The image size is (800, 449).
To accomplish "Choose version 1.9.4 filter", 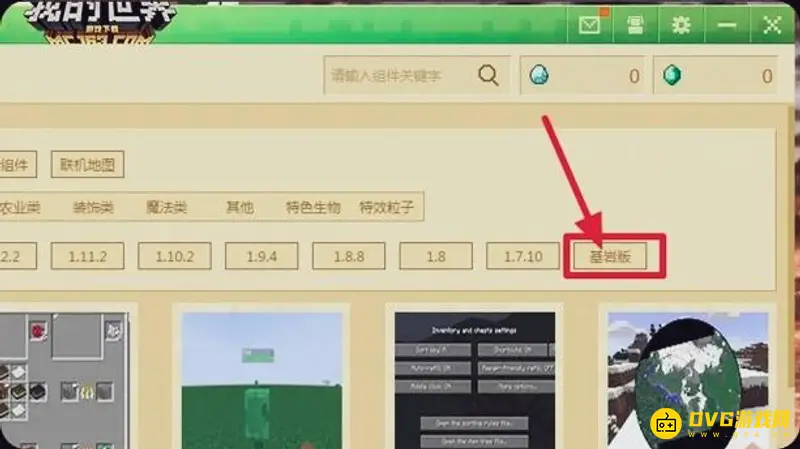I will [x=261, y=257].
